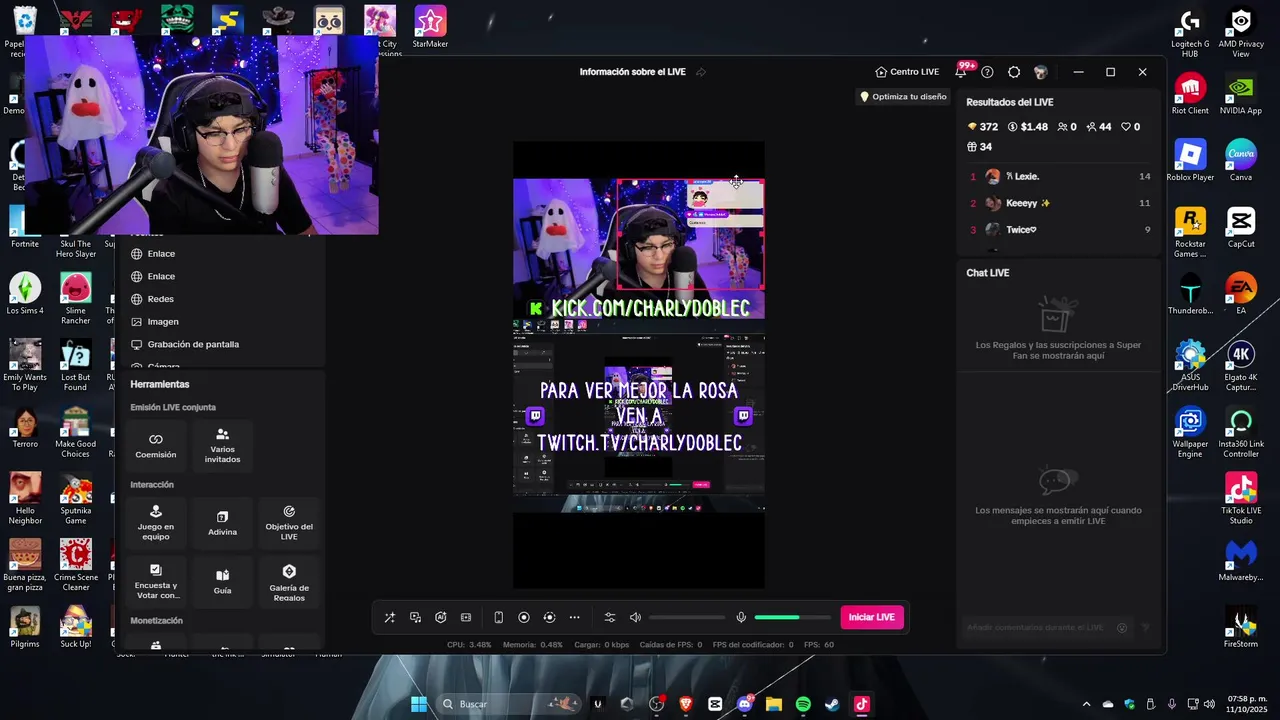Viewport: 1280px width, 720px height.
Task: Open Encuesta y Votar tool
Action: 156,582
